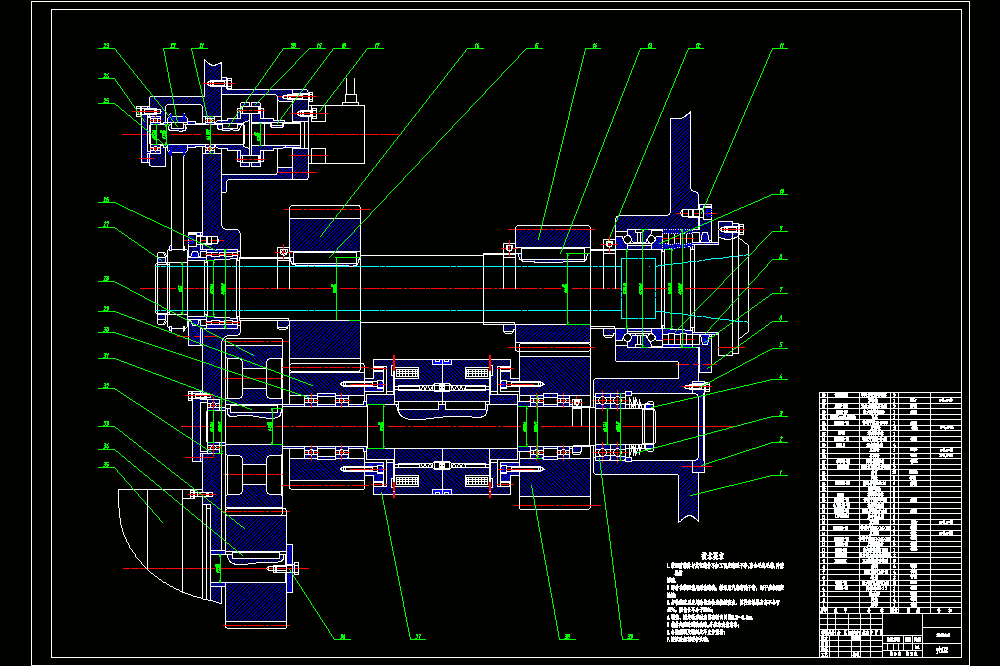Click callout number 35 on the left

tap(107, 465)
